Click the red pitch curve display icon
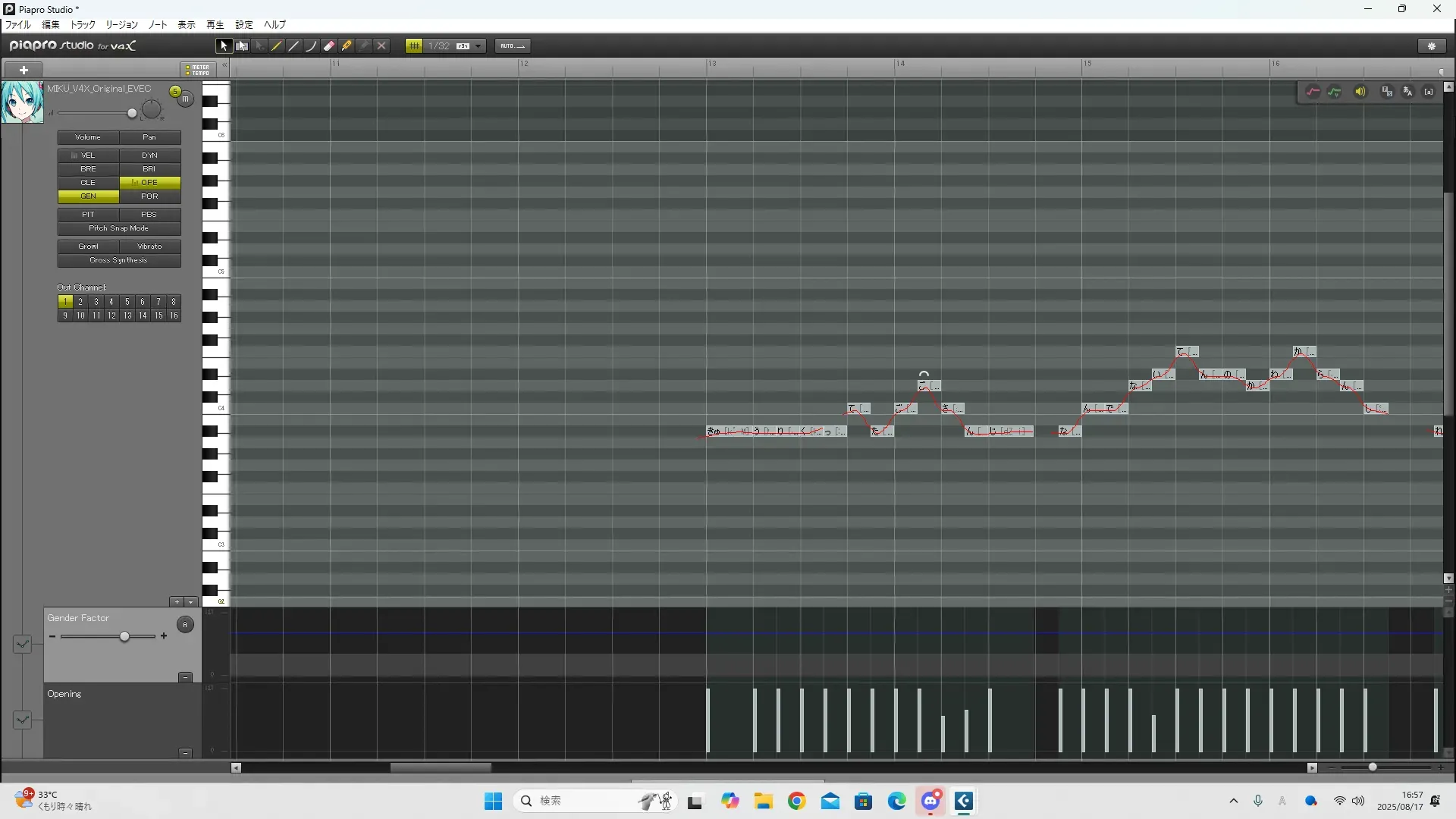The height and width of the screenshot is (819, 1456). pyautogui.click(x=1313, y=92)
